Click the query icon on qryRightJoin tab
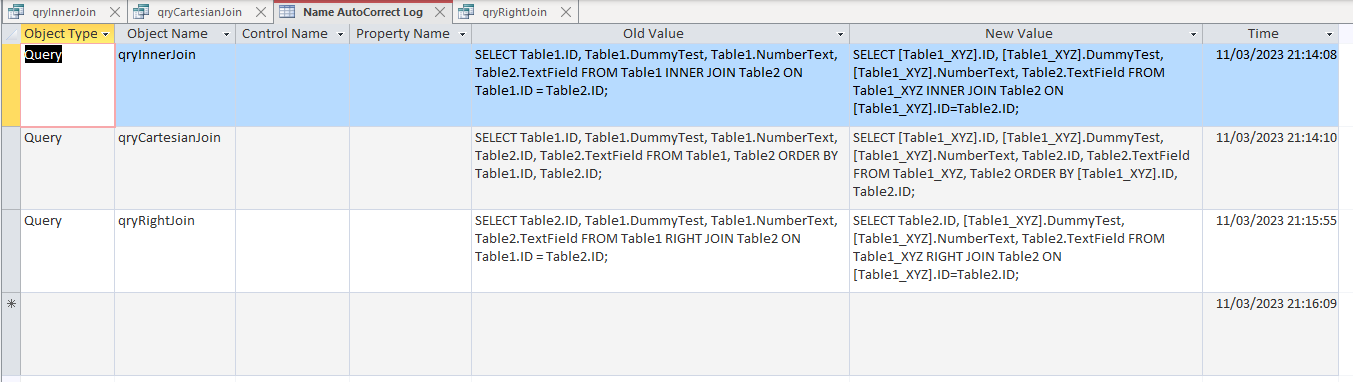Screen dimensions: 1353x382 465,12
